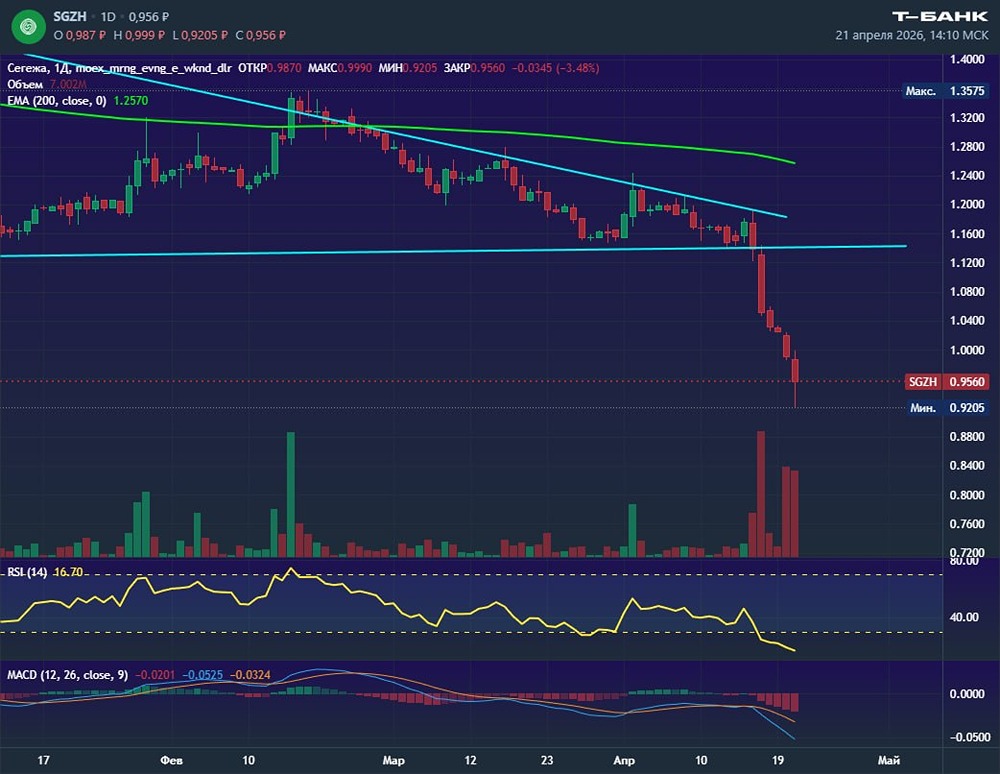The height and width of the screenshot is (774, 1000).
Task: Click the Апр label on time axis
Action: click(624, 761)
